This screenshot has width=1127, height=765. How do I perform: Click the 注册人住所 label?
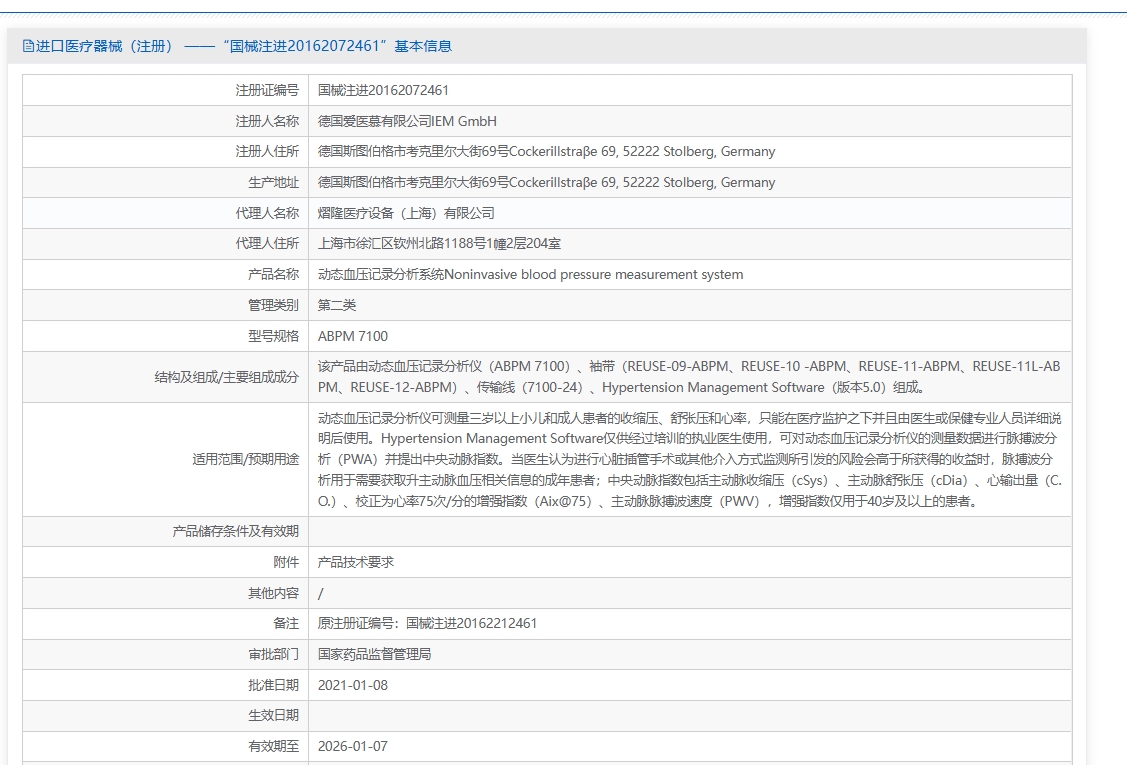point(267,152)
